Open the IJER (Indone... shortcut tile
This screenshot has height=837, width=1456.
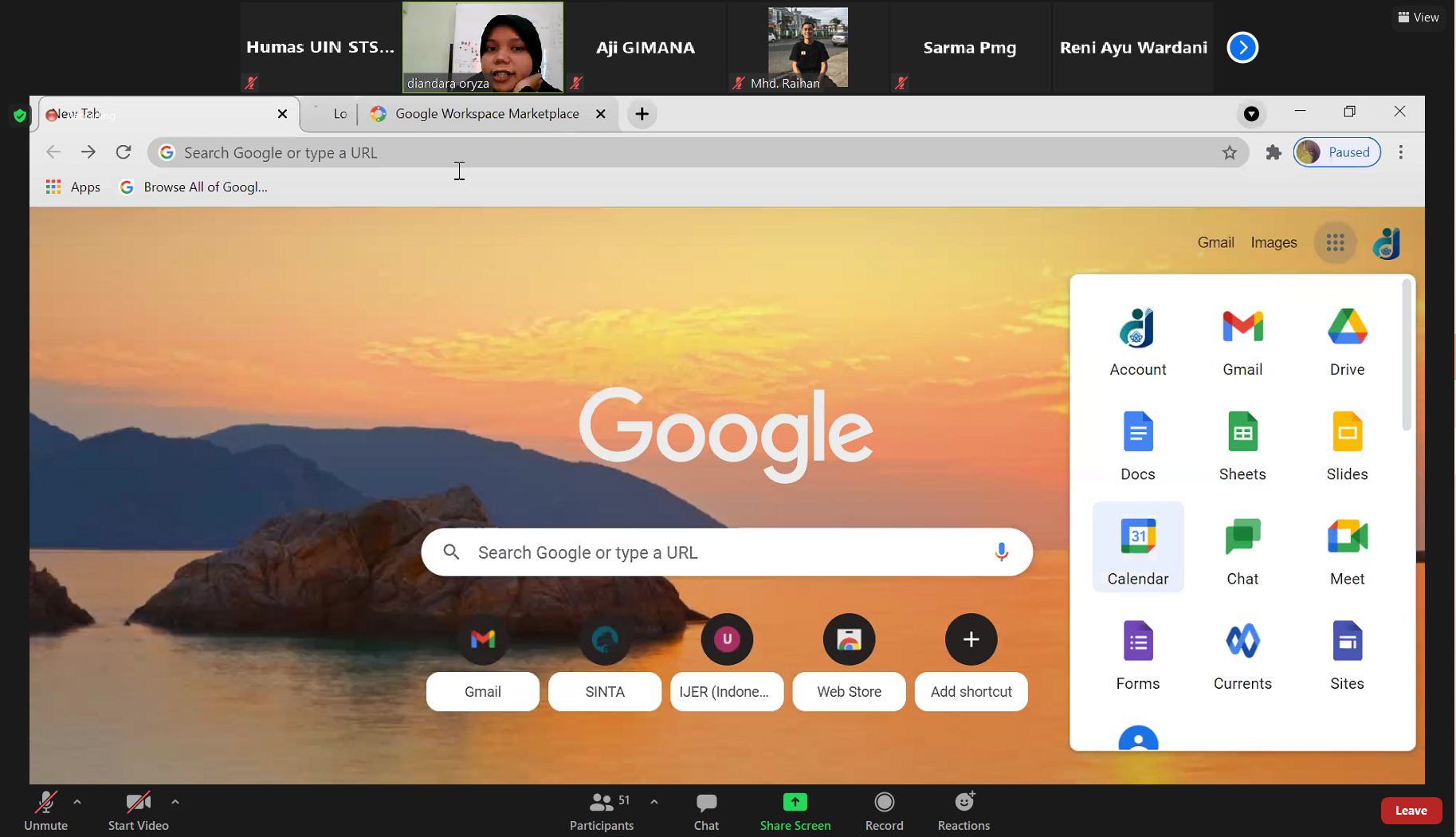coord(727,662)
